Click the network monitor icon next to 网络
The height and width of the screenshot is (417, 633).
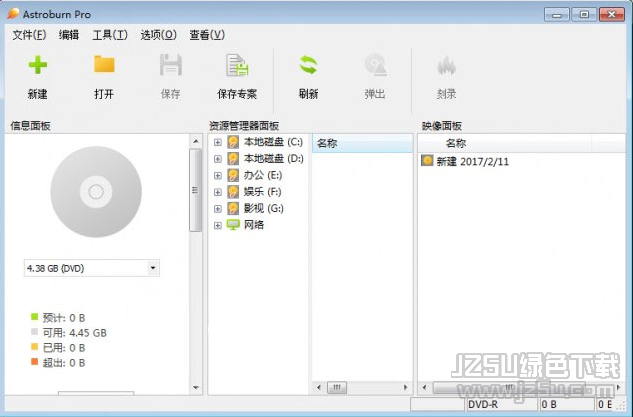233,225
